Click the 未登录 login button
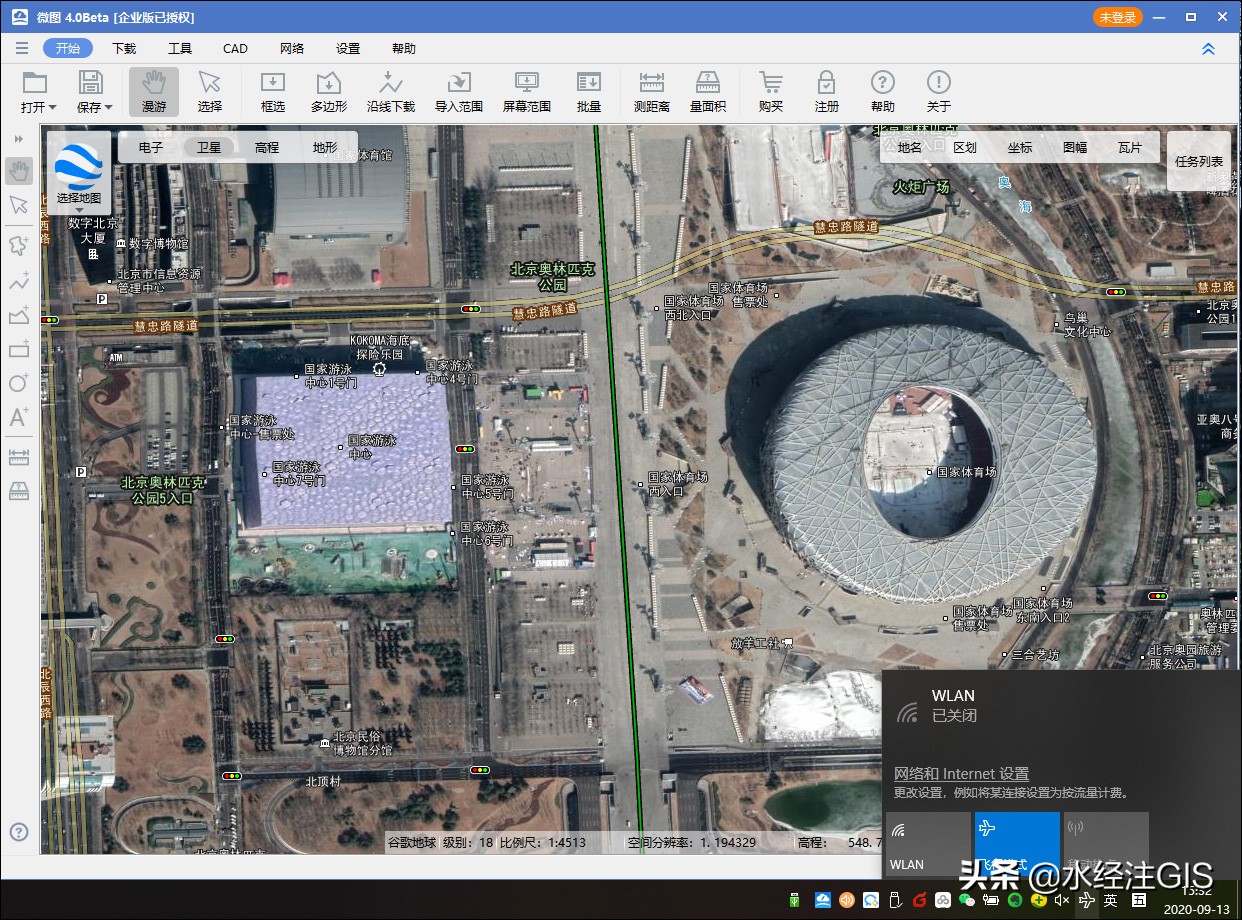Image resolution: width=1242 pixels, height=920 pixels. click(x=1117, y=17)
